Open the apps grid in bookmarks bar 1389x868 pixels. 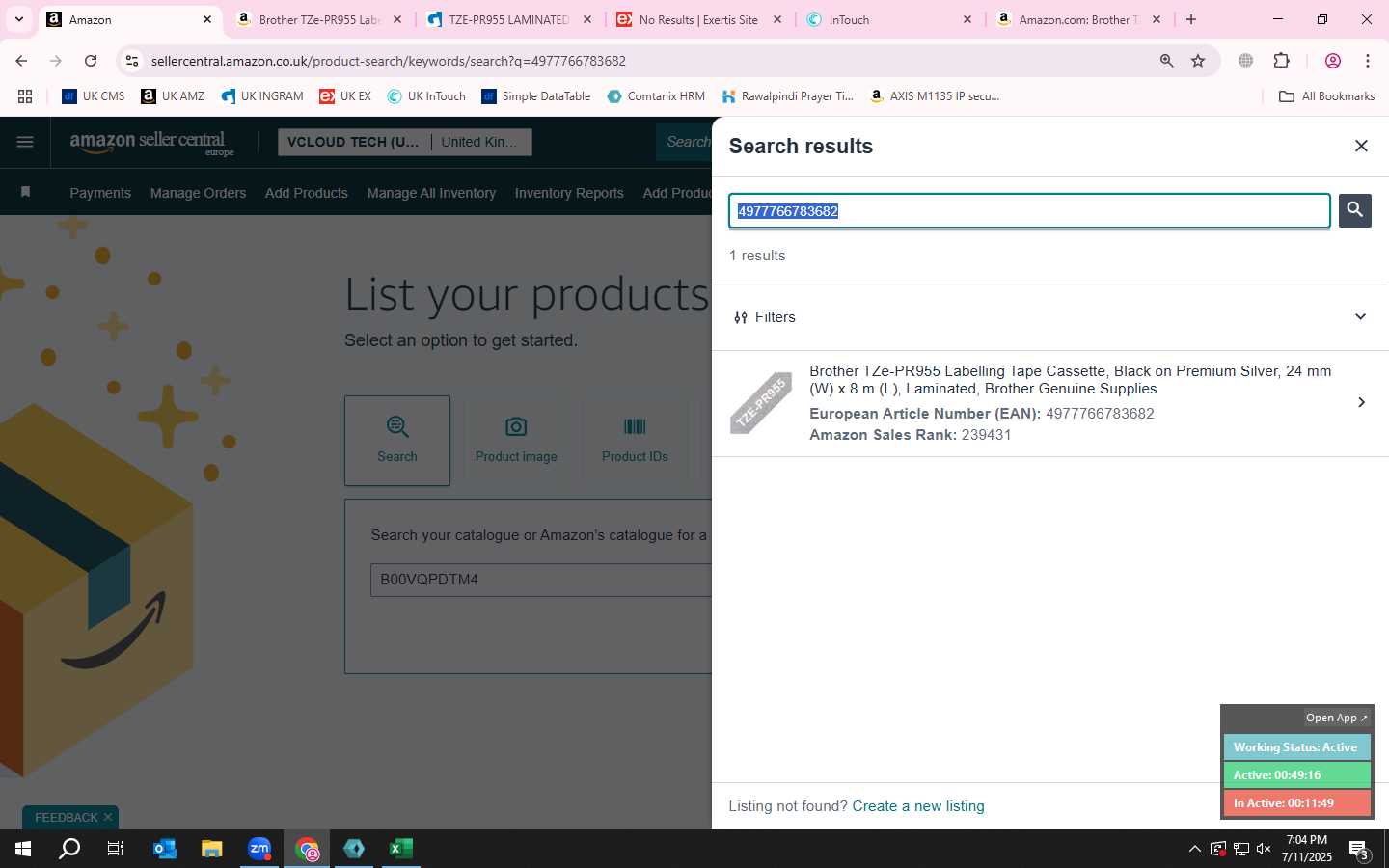(25, 96)
